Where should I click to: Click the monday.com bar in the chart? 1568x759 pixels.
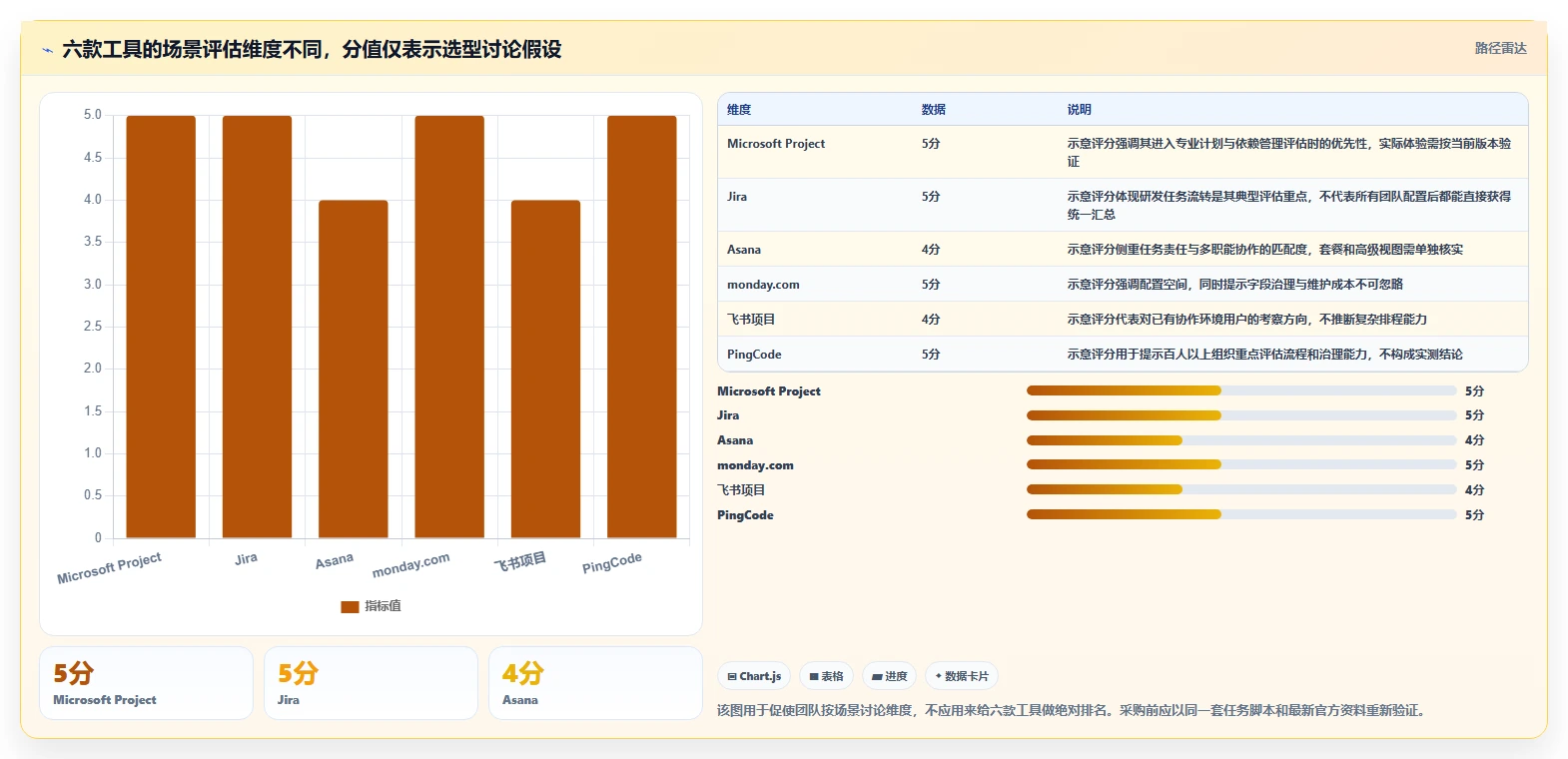(449, 327)
